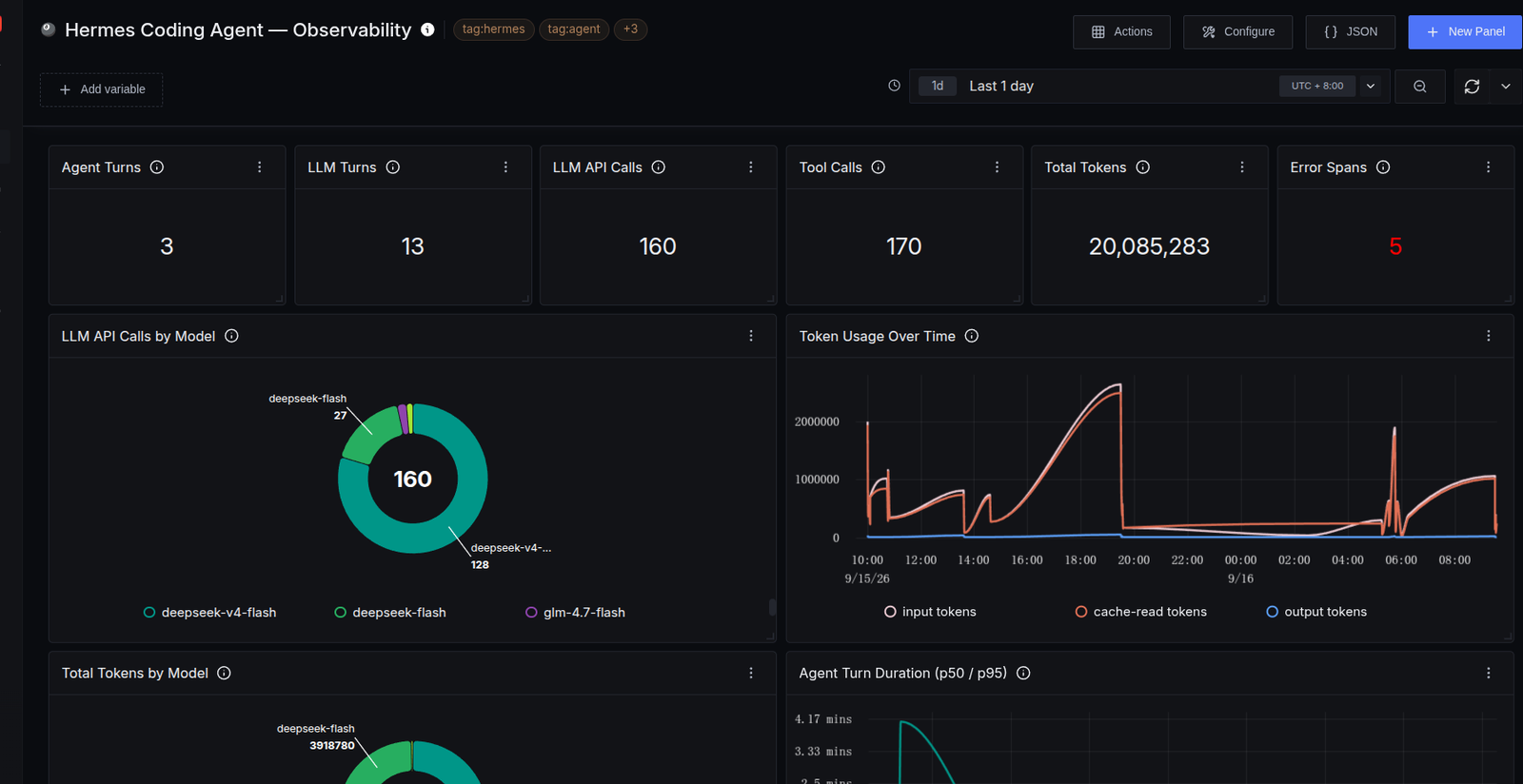Open LLM API Calls by Model info icon
The width and height of the screenshot is (1523, 784).
231,336
